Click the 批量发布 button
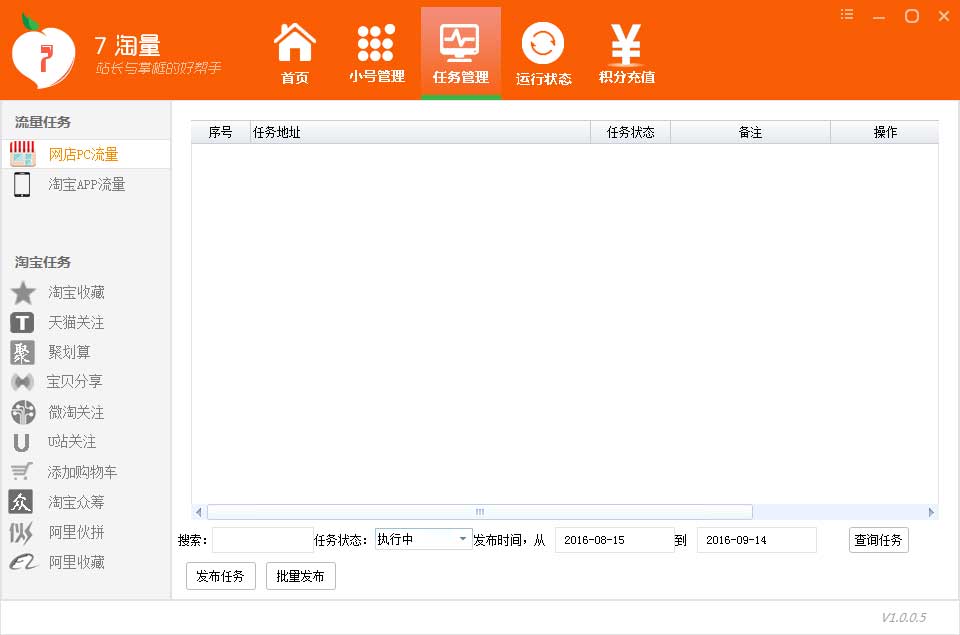 [x=301, y=576]
